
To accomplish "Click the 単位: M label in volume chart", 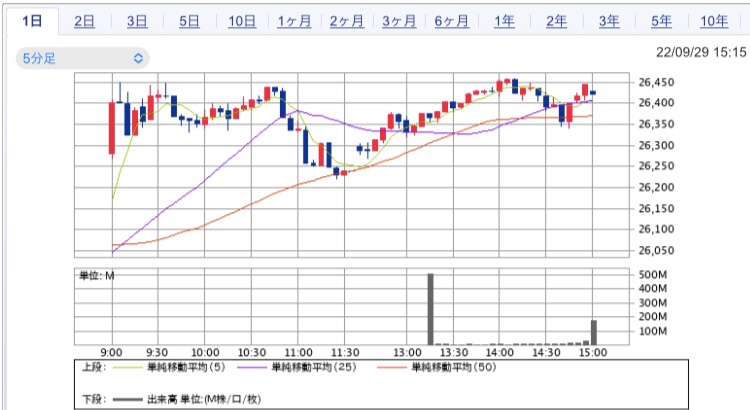I will 97,276.
